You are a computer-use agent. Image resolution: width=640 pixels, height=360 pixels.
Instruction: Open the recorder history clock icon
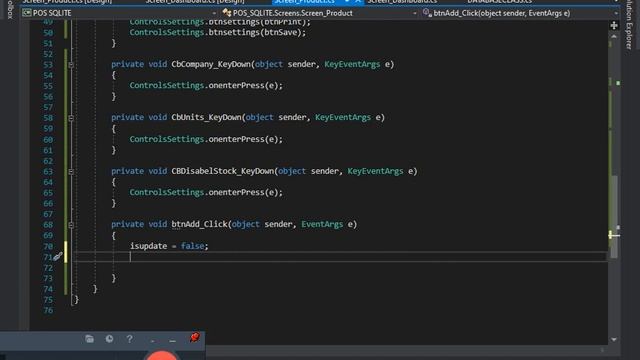(x=109, y=339)
